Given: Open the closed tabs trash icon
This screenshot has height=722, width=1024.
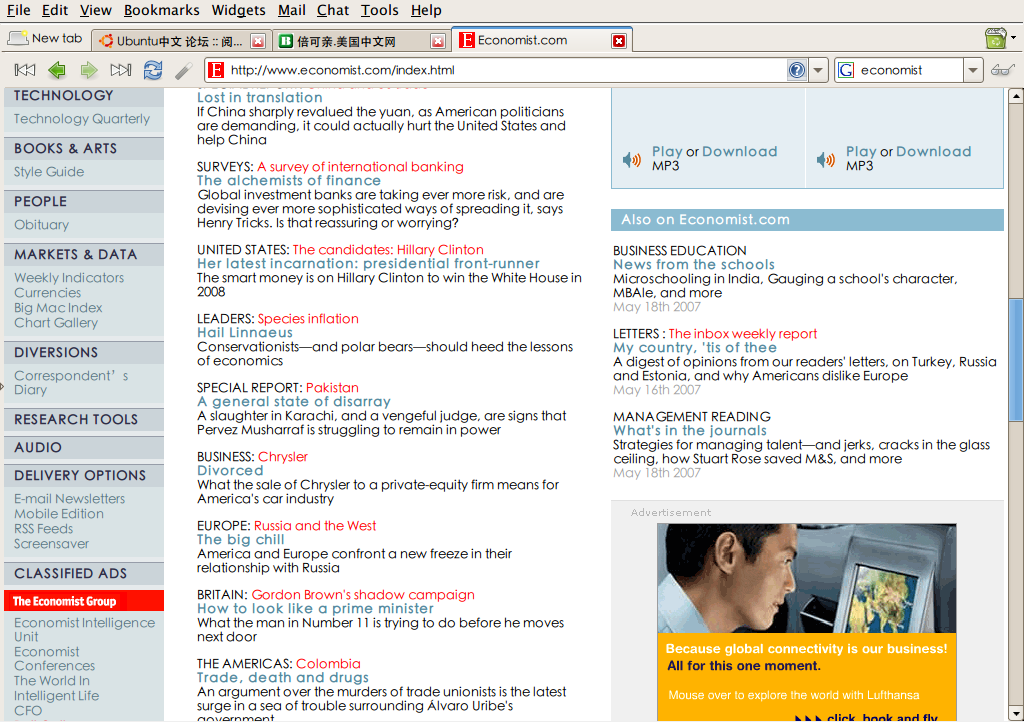Looking at the screenshot, I should pyautogui.click(x=995, y=39).
